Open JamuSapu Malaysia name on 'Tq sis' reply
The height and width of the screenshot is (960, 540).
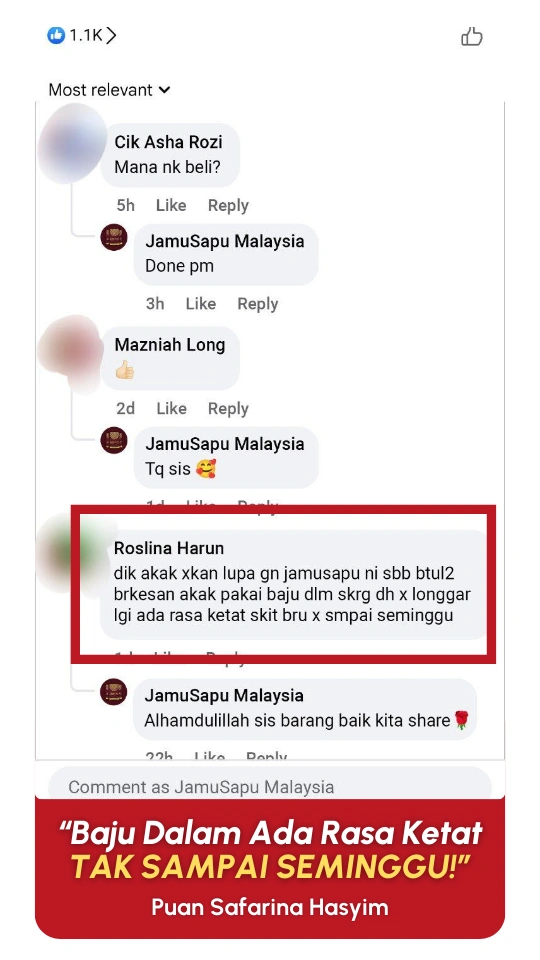(225, 444)
